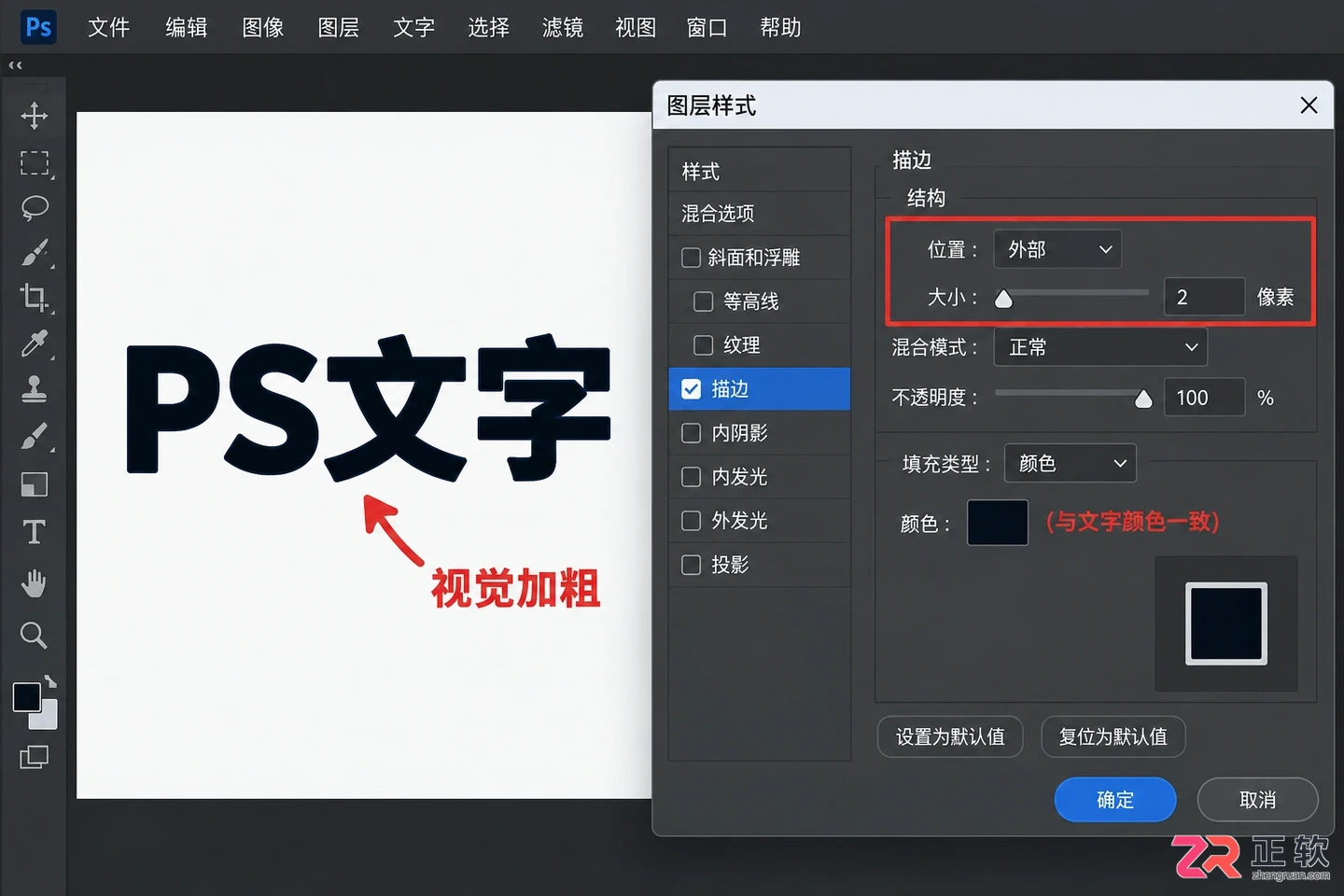Select the Lasso tool
Screen dimensions: 1344x896
pos(35,207)
